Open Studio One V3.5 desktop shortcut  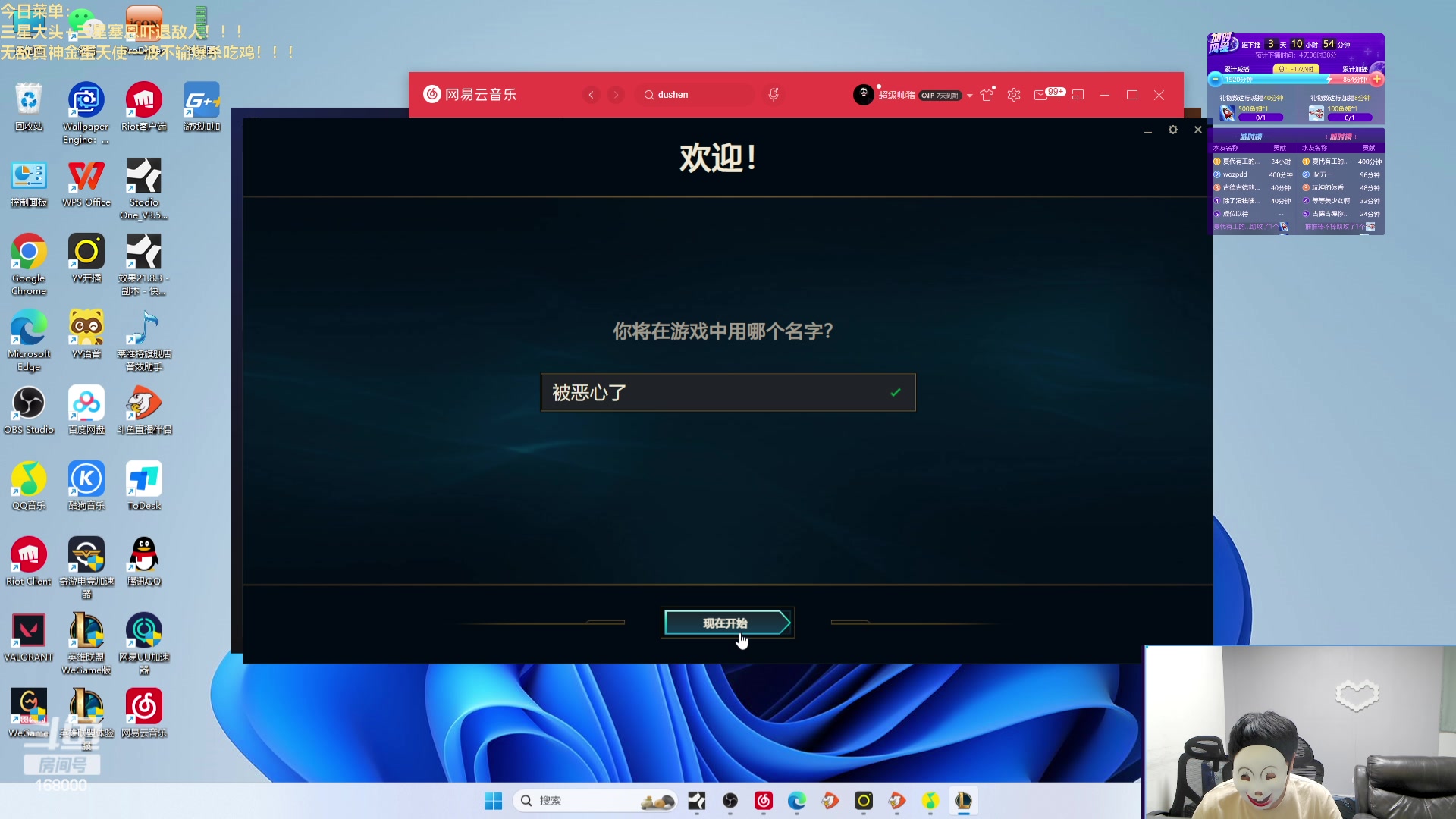(x=143, y=189)
